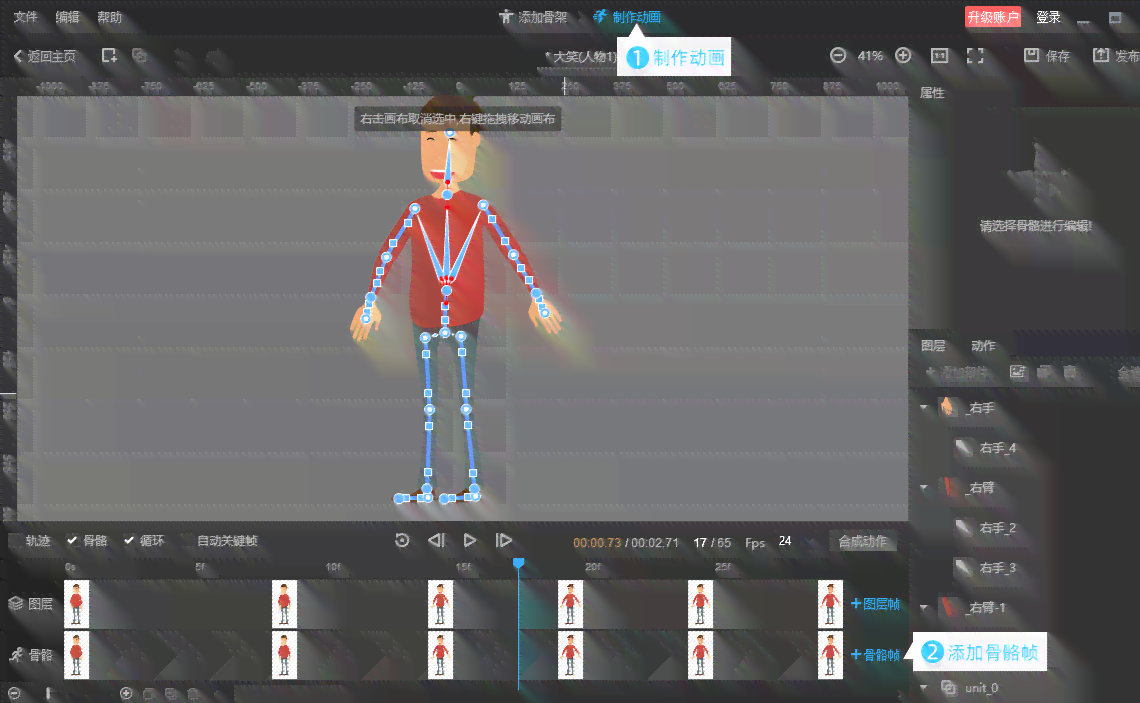Save the project with 保存
The height and width of the screenshot is (703, 1140).
1047,56
